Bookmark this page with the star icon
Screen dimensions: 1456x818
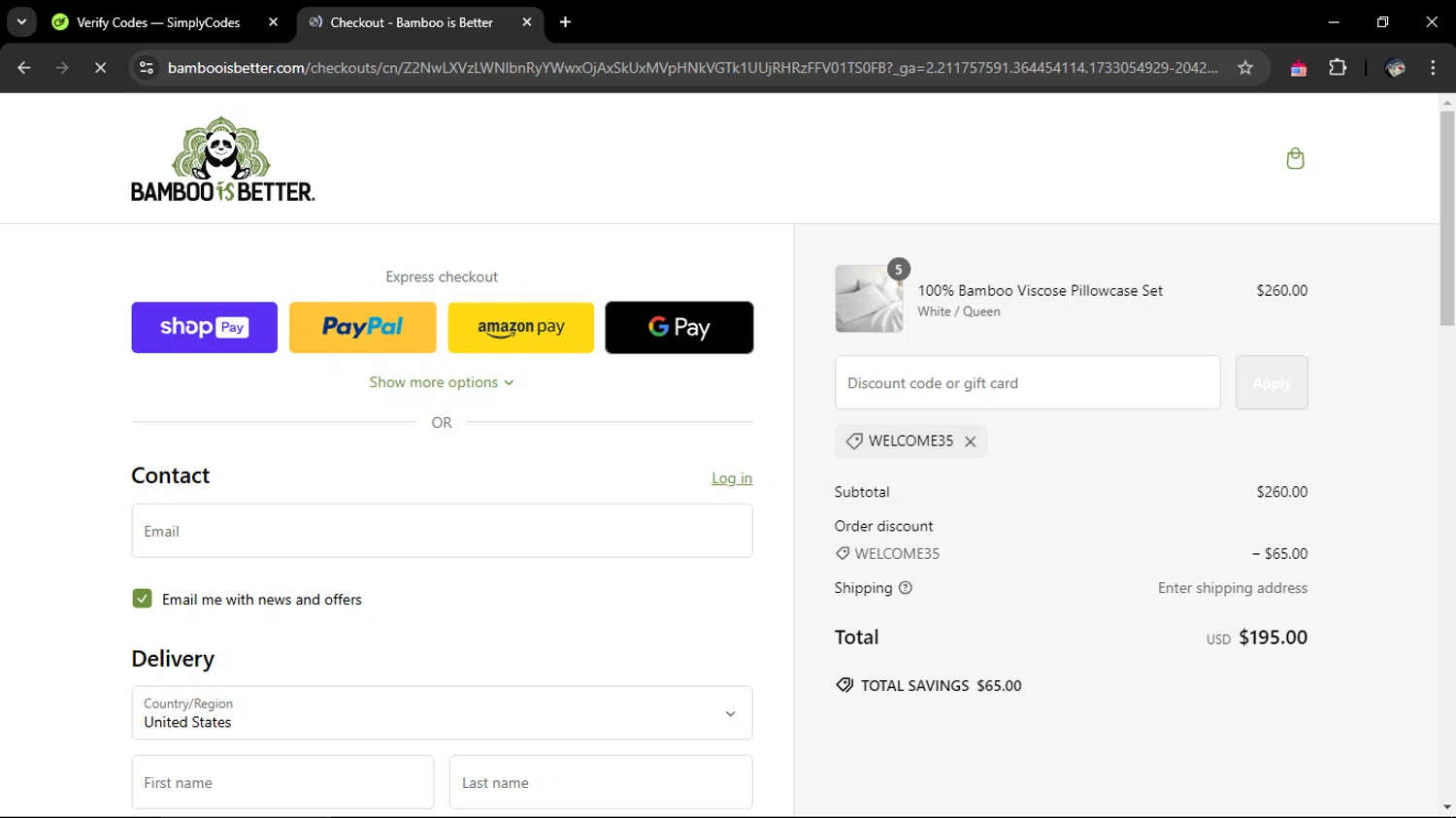[1245, 68]
